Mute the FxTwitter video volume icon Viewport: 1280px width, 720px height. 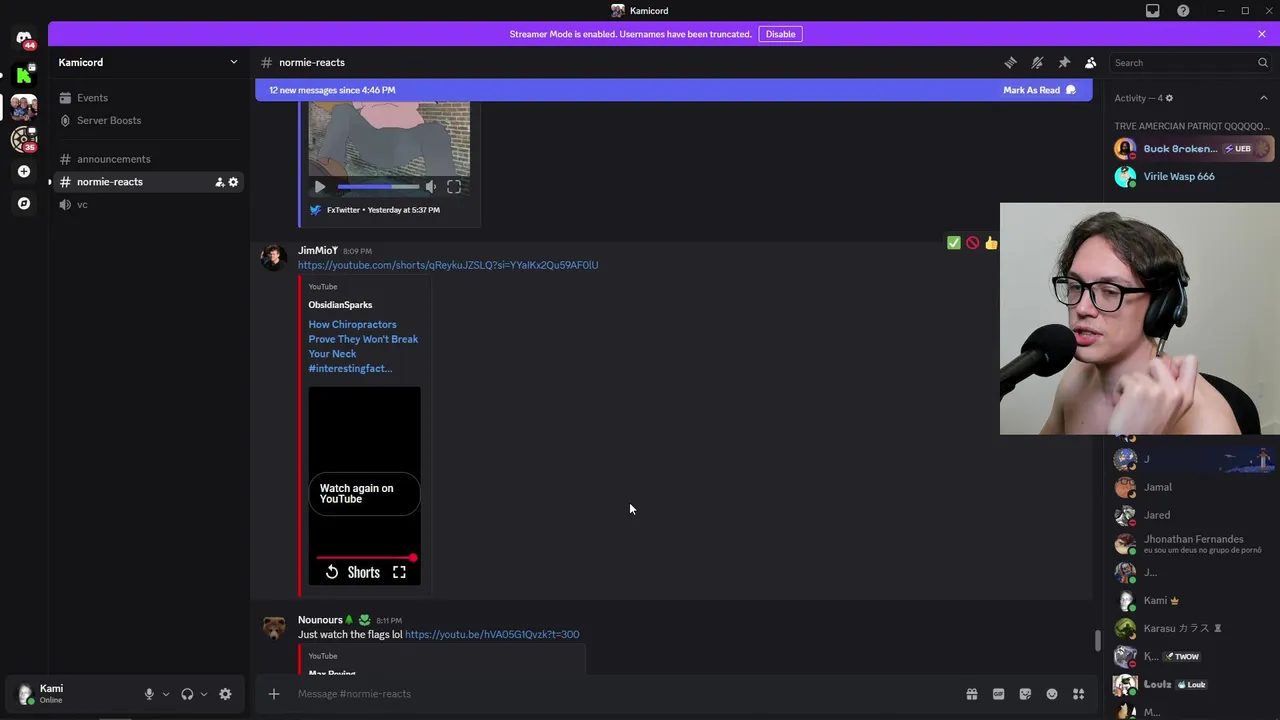coord(431,187)
